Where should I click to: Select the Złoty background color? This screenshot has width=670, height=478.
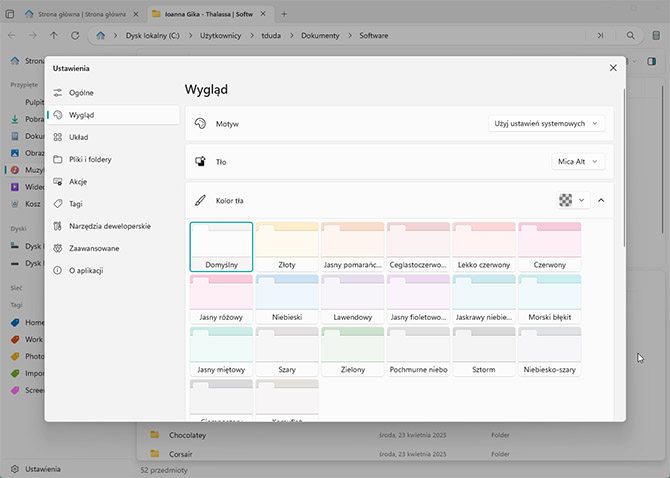click(287, 247)
